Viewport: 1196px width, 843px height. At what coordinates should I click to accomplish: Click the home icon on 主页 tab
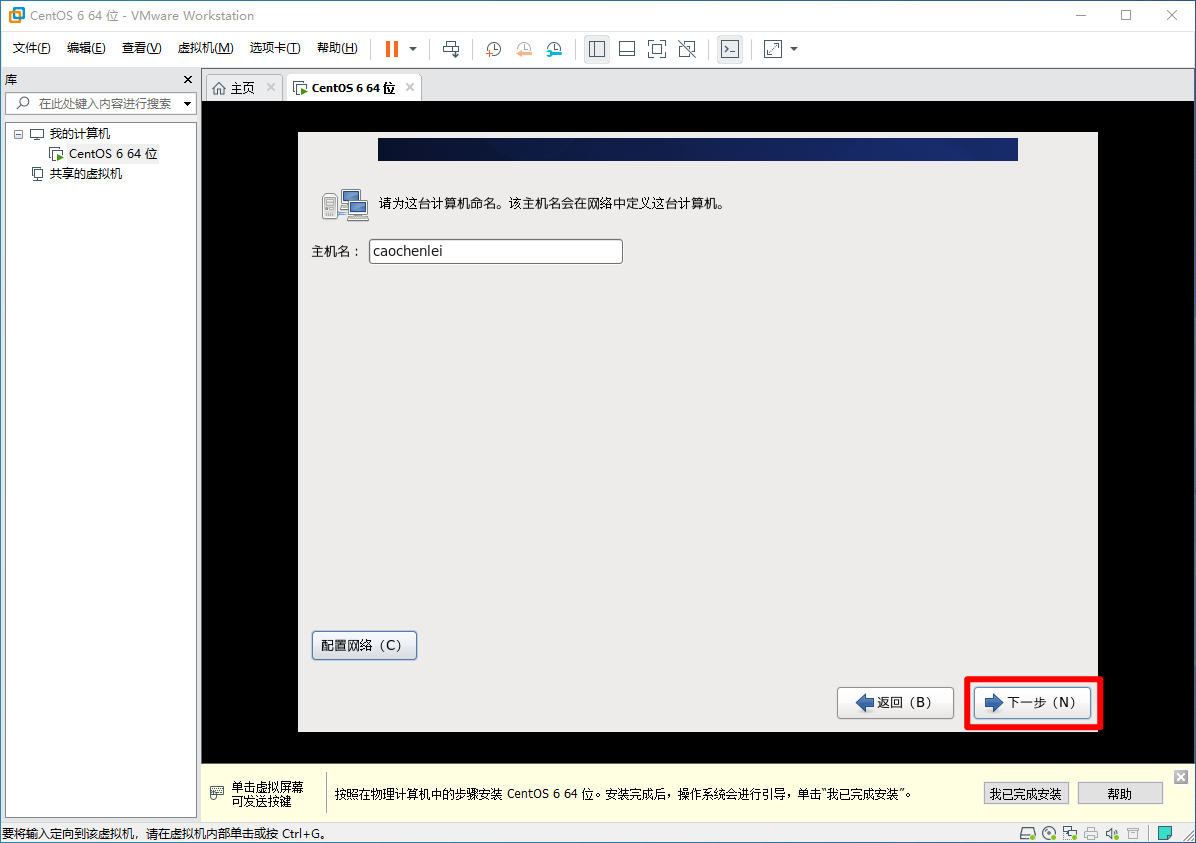coord(219,88)
